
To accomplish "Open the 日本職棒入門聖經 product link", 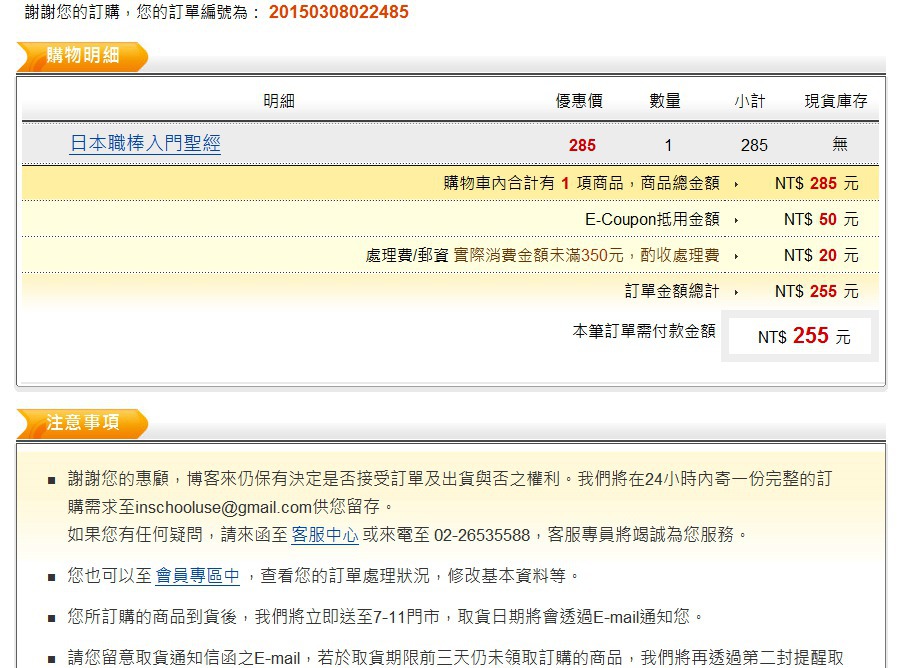I will point(145,143).
